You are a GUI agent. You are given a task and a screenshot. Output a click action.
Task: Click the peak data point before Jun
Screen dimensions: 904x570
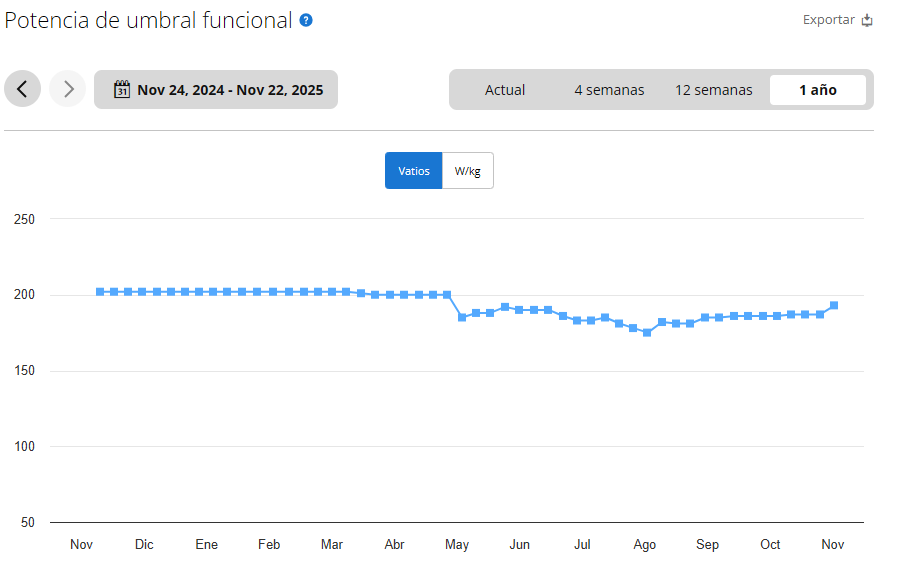click(505, 307)
